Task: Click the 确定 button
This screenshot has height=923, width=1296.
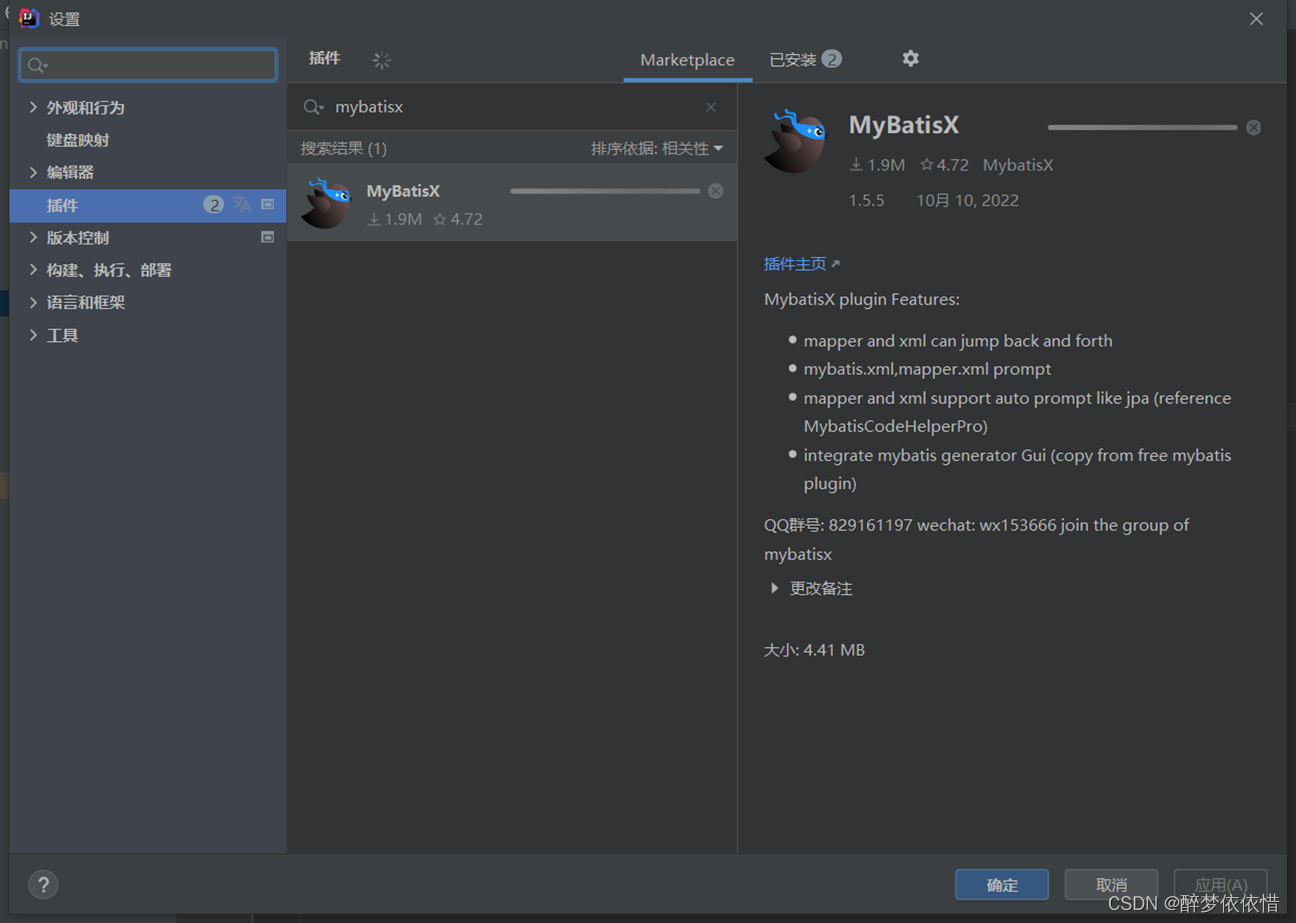Action: coord(1002,884)
